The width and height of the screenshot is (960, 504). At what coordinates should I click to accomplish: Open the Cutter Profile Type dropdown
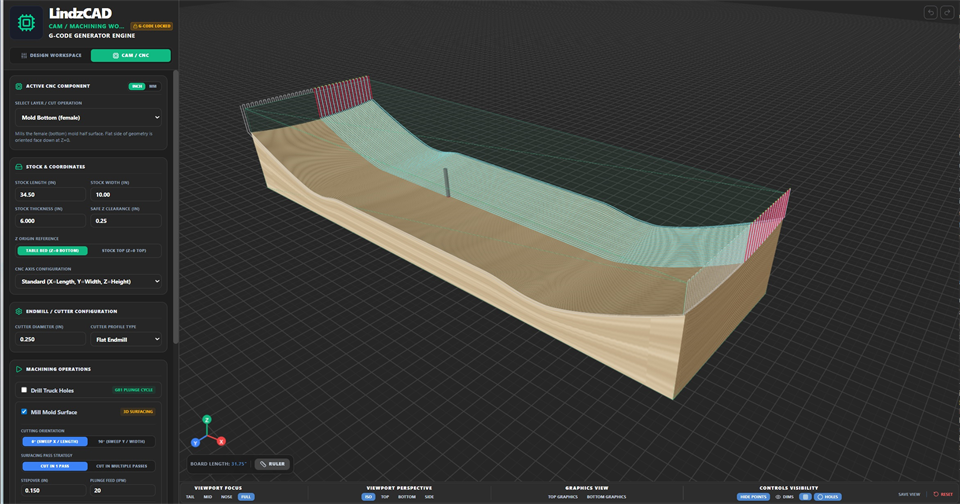click(x=126, y=339)
